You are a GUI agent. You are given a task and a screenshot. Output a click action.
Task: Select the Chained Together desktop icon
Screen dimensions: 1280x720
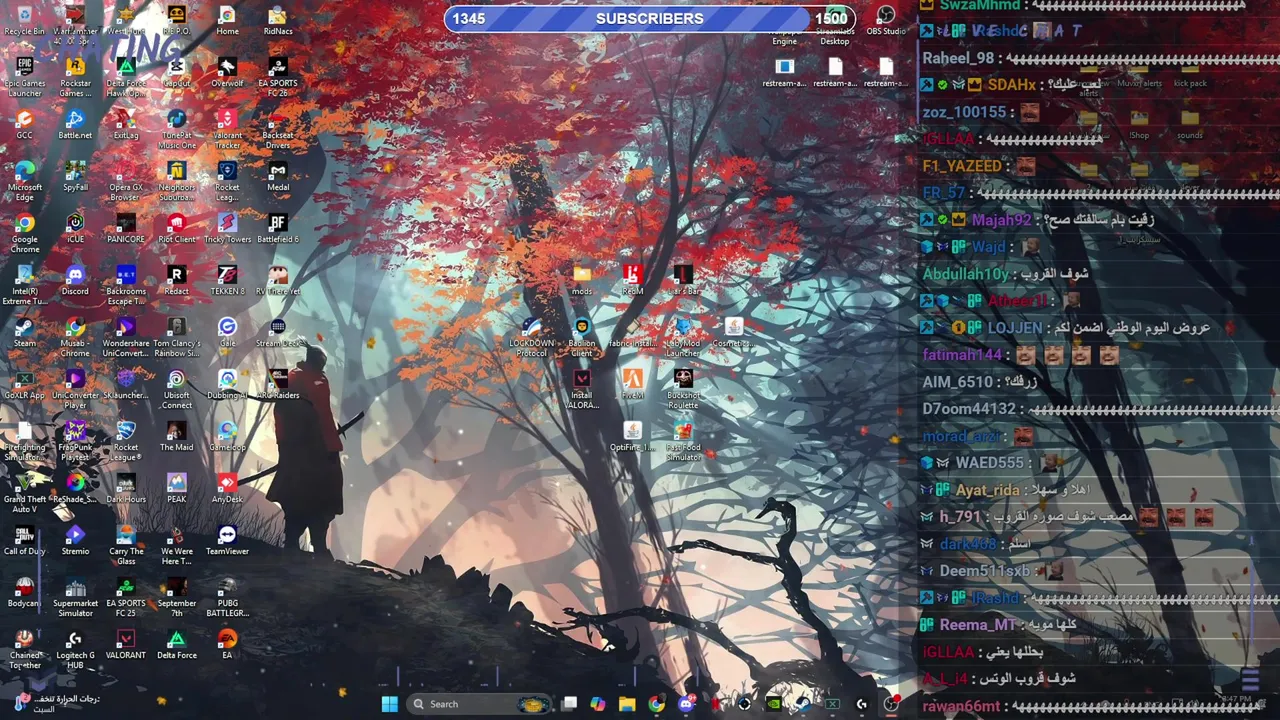[x=25, y=649]
